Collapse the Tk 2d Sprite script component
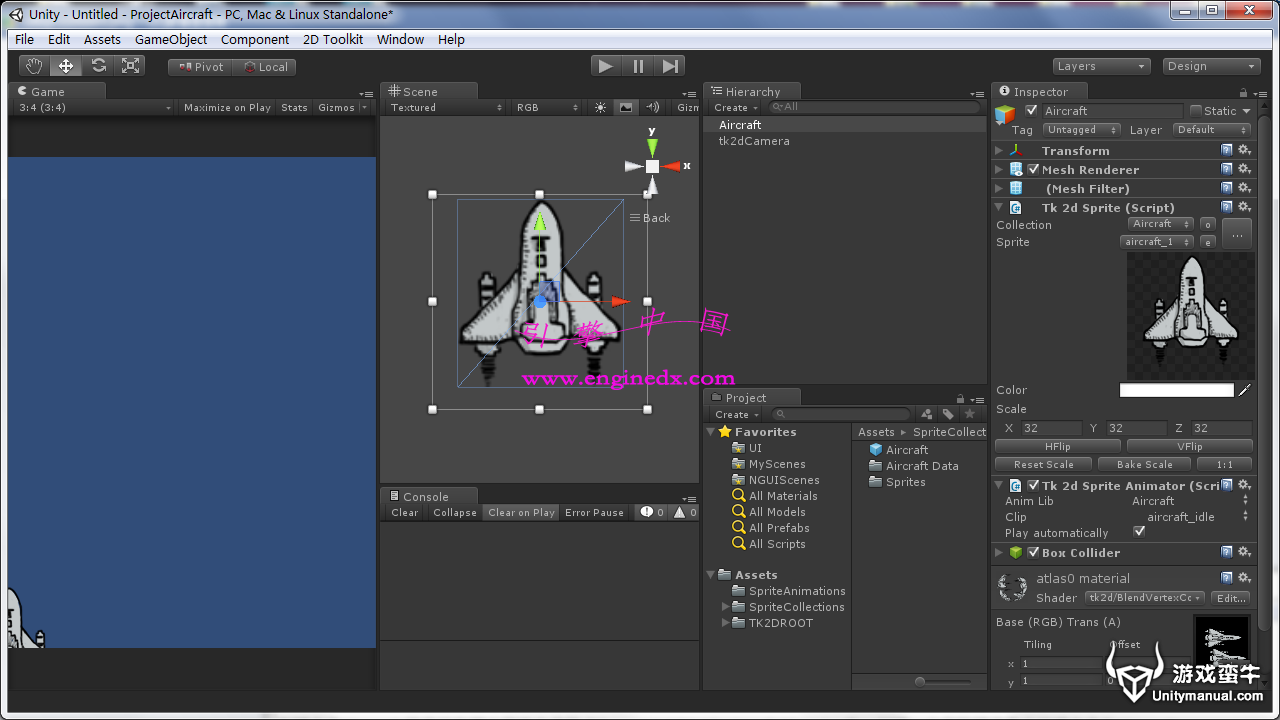Viewport: 1280px width, 720px height. pos(999,207)
